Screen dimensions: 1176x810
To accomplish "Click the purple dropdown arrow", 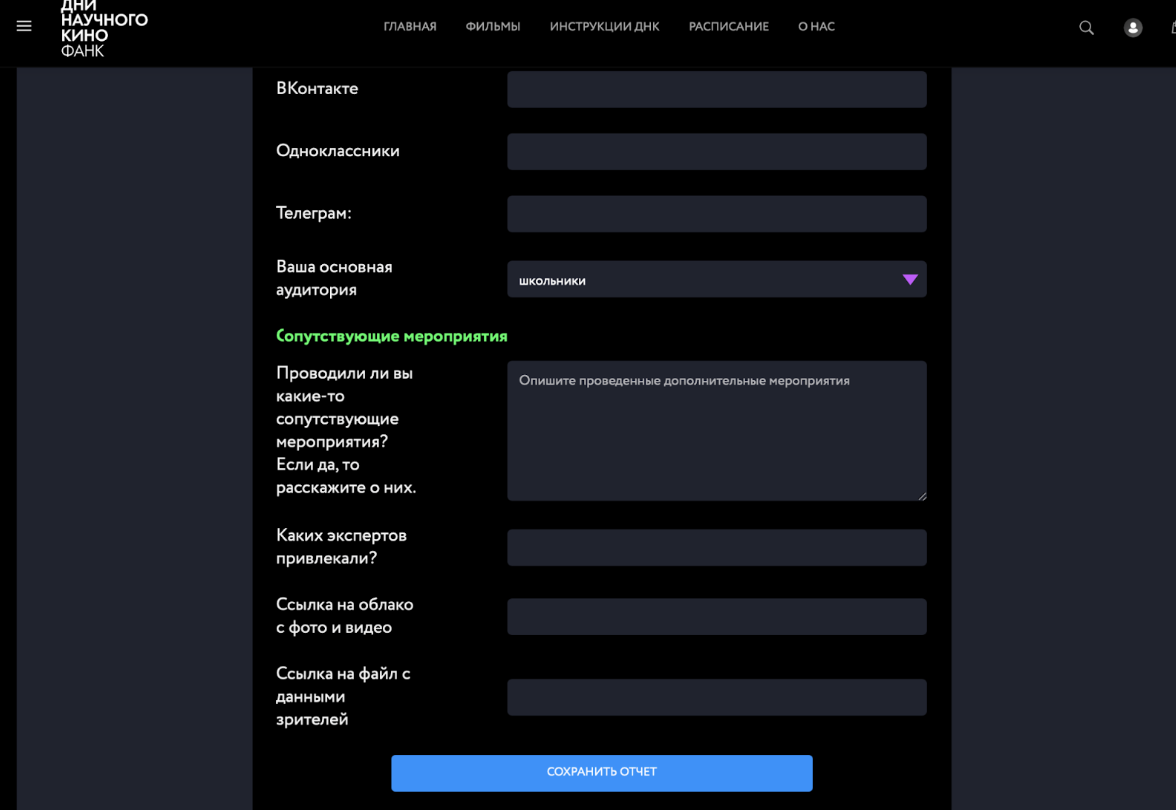I will coord(910,280).
